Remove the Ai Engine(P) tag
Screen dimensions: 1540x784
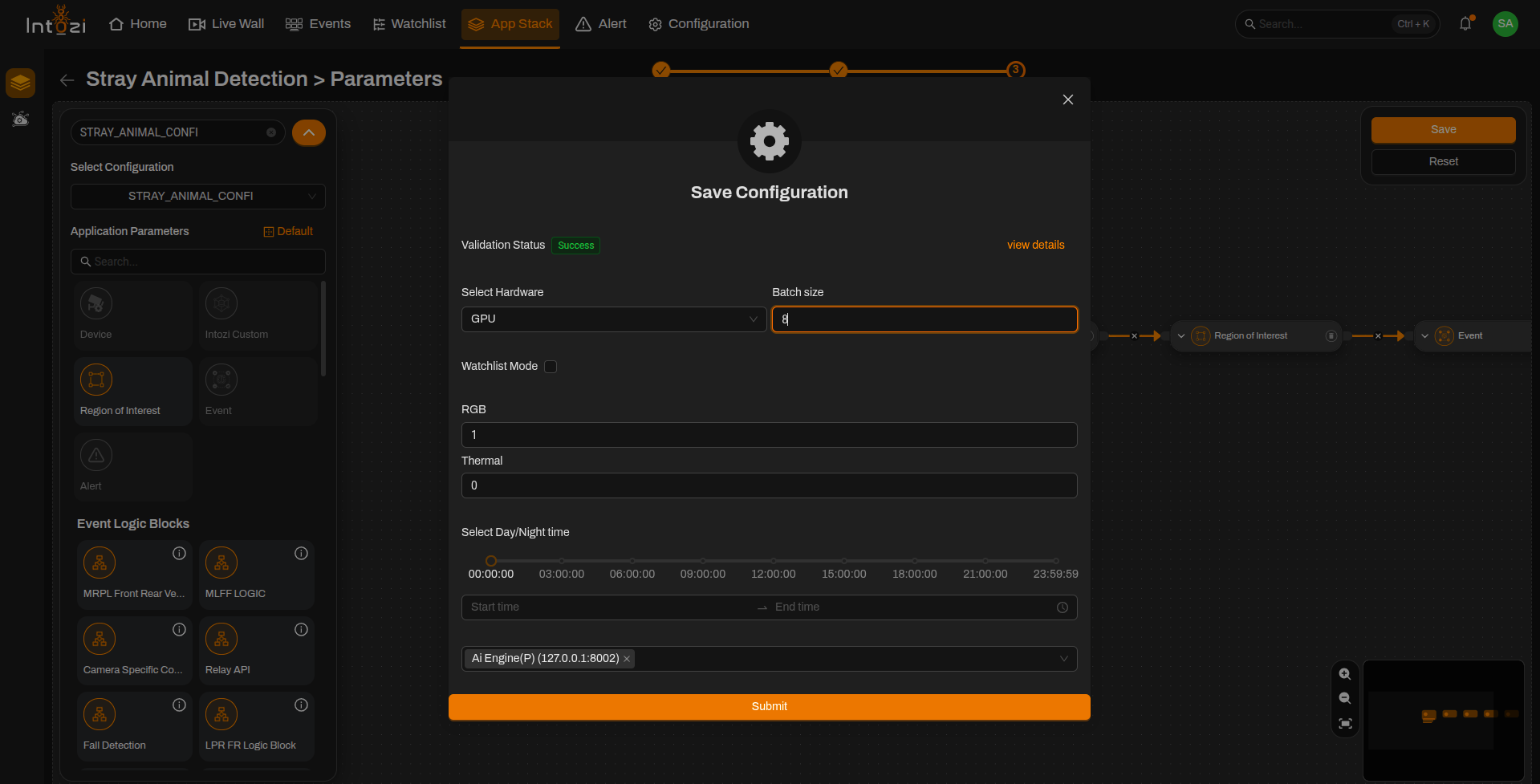pos(627,659)
